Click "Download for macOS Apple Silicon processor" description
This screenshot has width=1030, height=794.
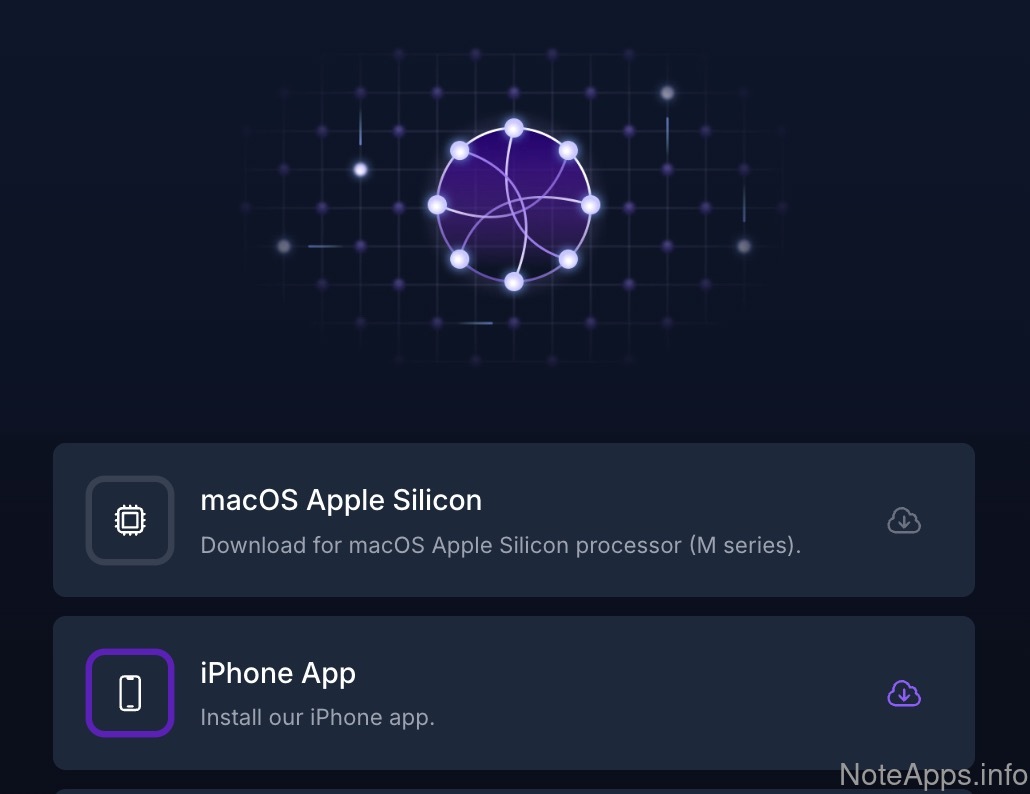[501, 547]
